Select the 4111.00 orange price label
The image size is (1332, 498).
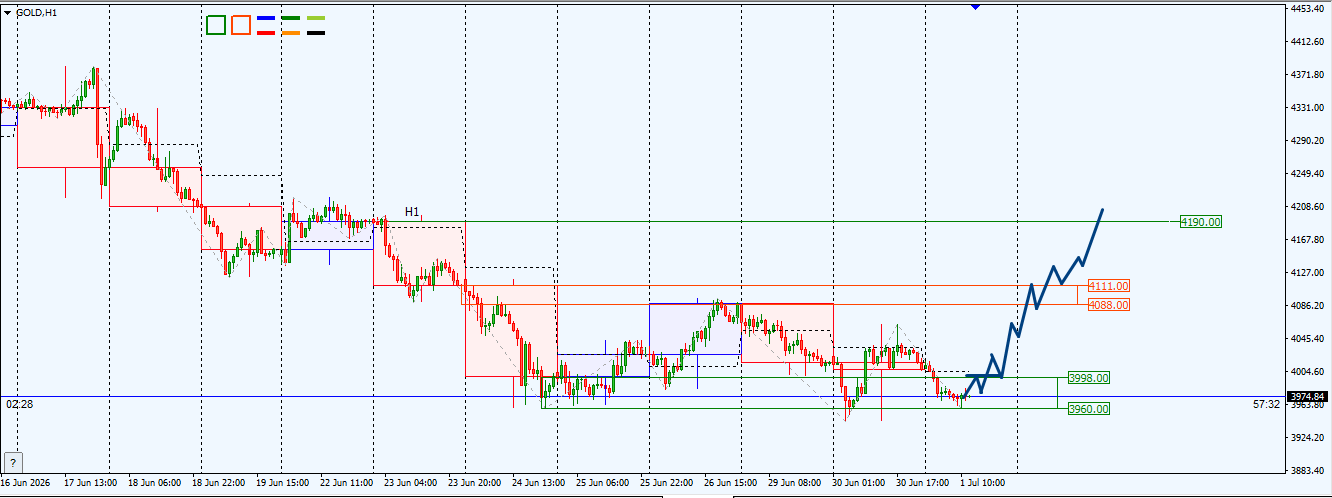(1109, 286)
